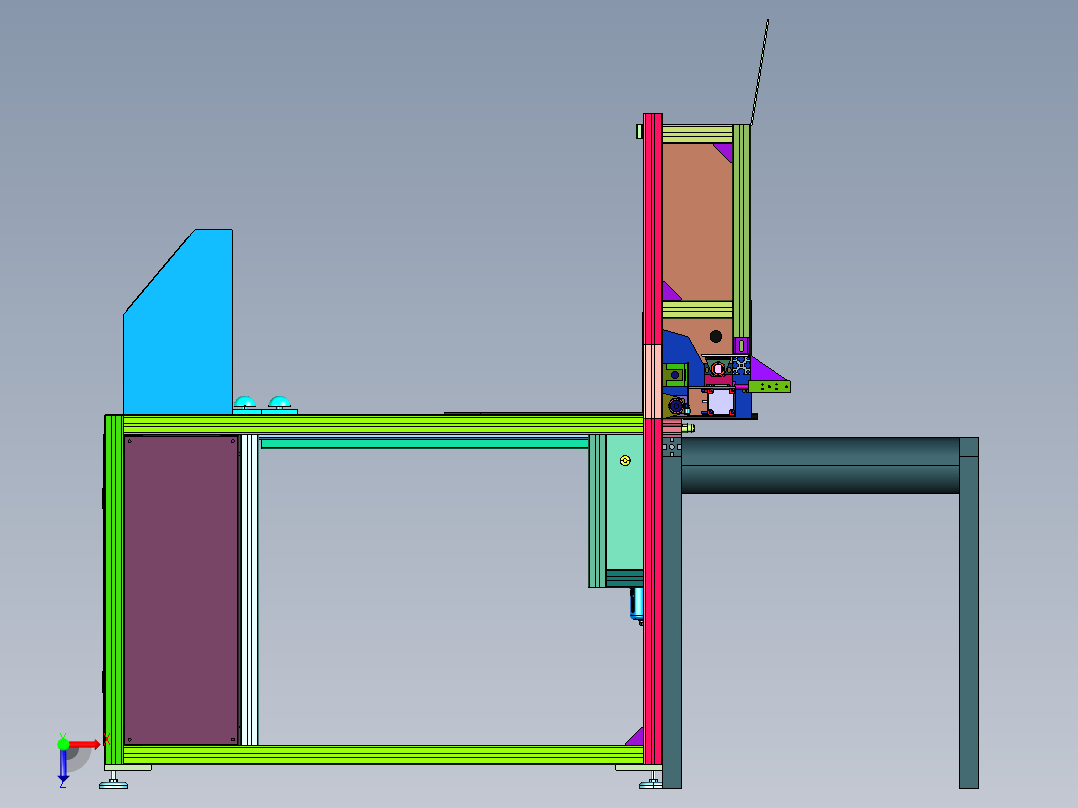The height and width of the screenshot is (808, 1078).
Task: Select the small blue cylinder below the green plate
Action: [x=637, y=604]
